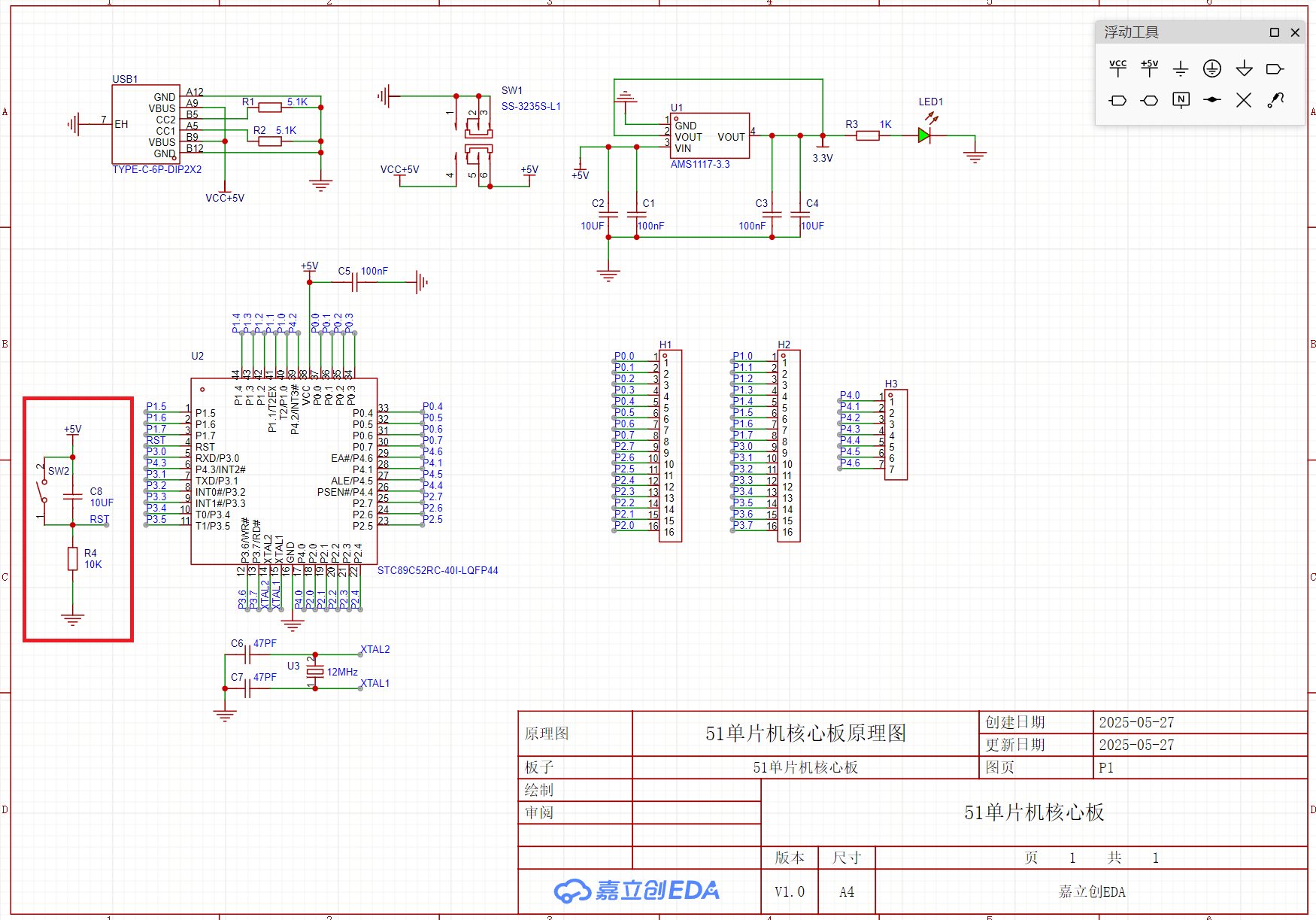Click the STC89C52RC-40I-LQFP44 part label
This screenshot has height=920, width=1316.
(438, 570)
